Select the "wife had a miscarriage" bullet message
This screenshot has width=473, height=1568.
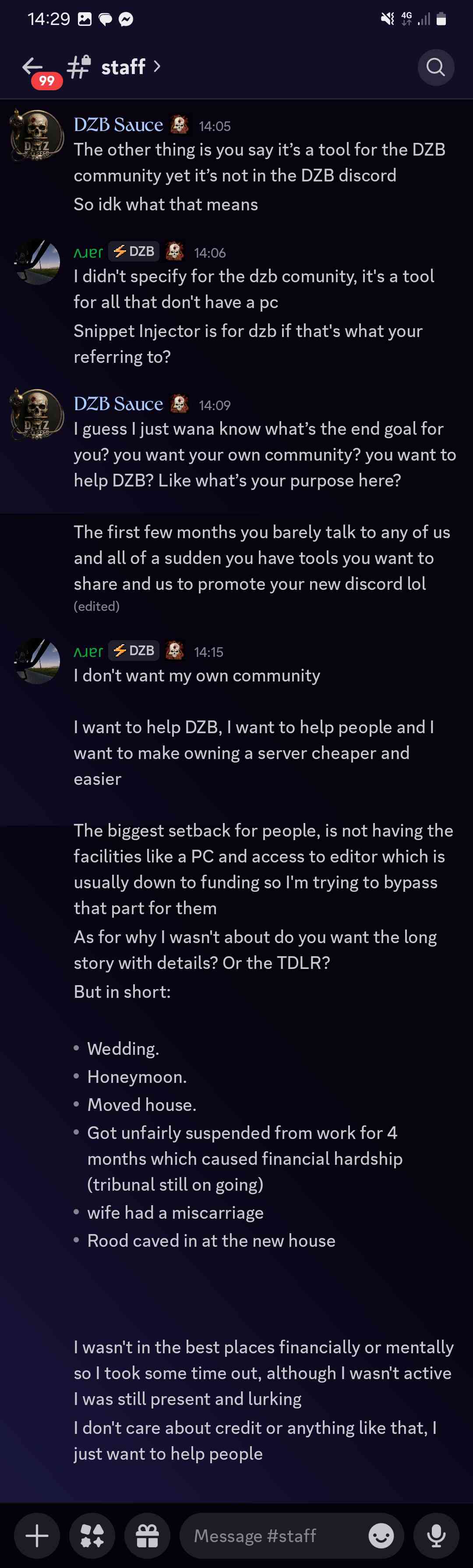175,1212
